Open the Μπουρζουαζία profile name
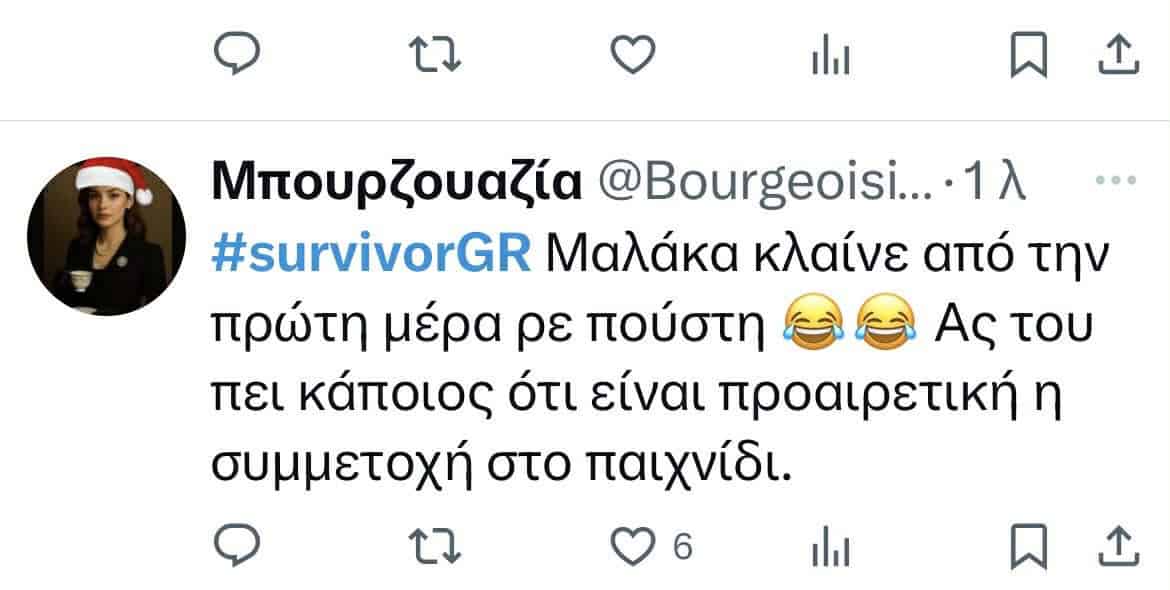Screen dimensions: 1170x590 click(x=396, y=183)
